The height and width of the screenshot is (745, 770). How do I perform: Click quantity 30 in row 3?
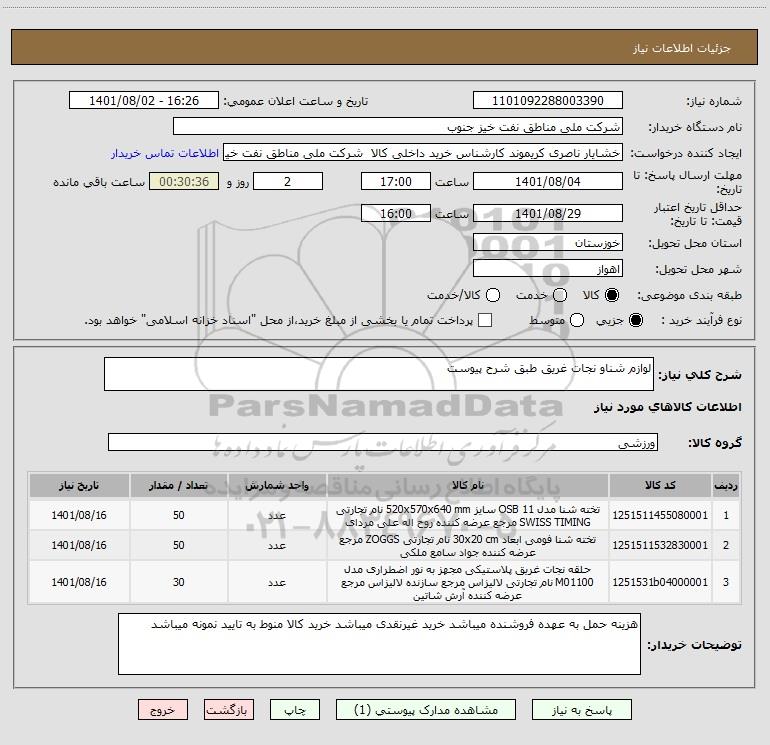click(178, 582)
